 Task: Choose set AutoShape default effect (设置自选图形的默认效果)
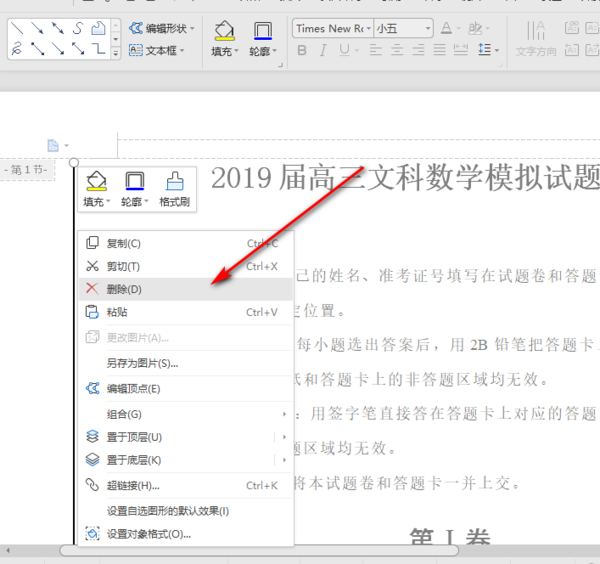click(186, 511)
